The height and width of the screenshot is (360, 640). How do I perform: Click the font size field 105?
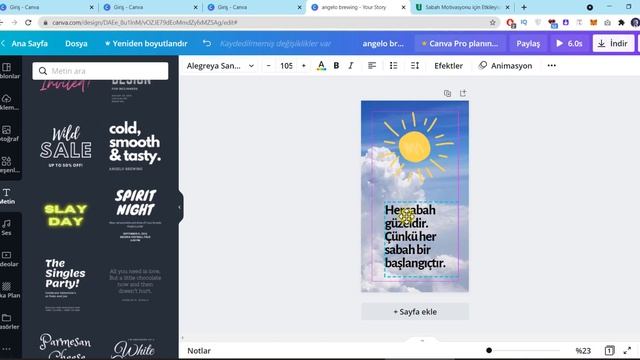click(x=286, y=66)
